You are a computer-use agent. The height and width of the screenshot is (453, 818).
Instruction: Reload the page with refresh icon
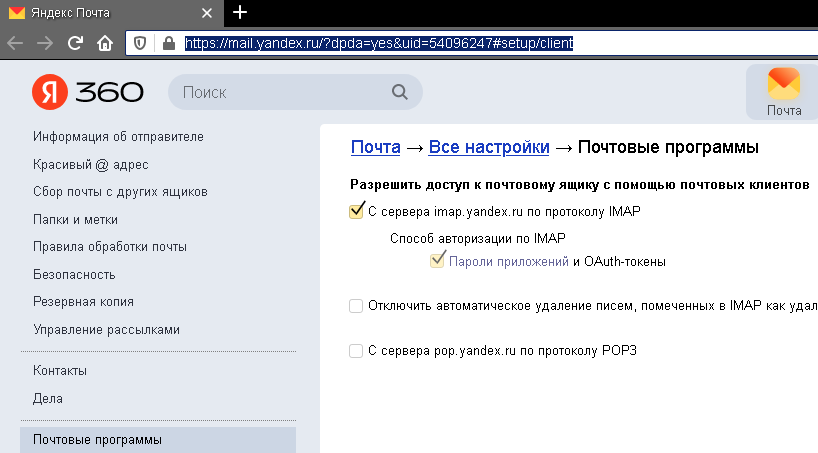click(x=74, y=43)
